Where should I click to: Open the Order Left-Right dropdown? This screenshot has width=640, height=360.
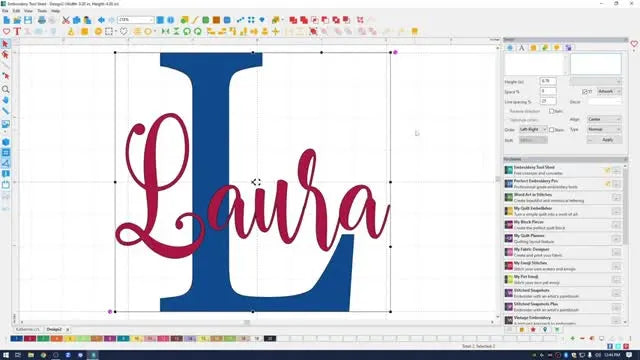[x=533, y=129]
